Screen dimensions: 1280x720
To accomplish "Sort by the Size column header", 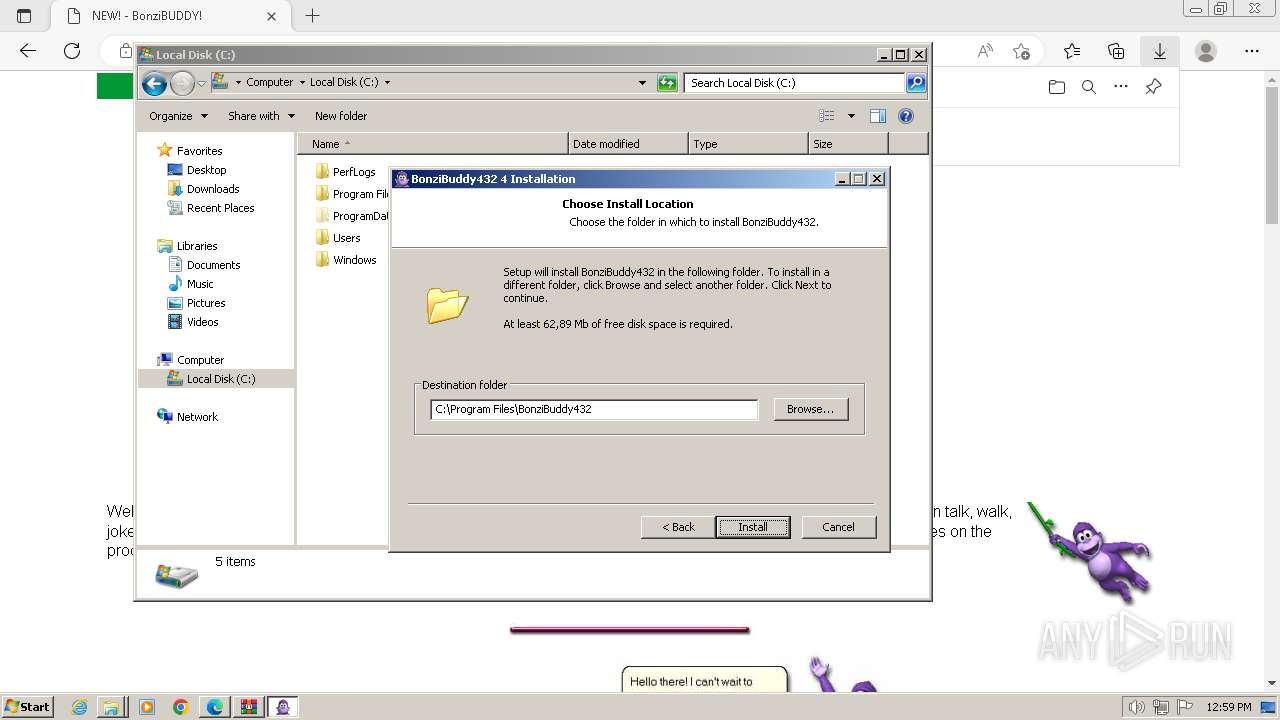I will (848, 144).
